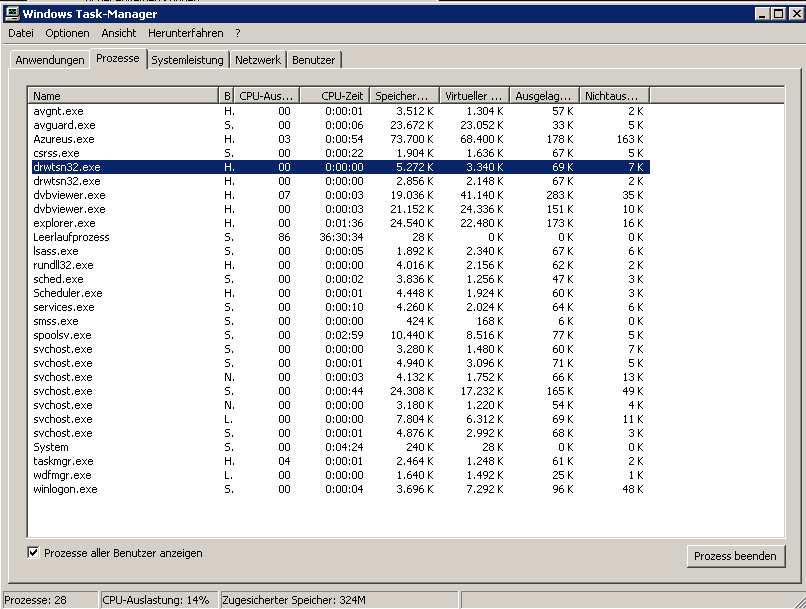Open the Datei menu
This screenshot has height=609, width=806.
21,33
